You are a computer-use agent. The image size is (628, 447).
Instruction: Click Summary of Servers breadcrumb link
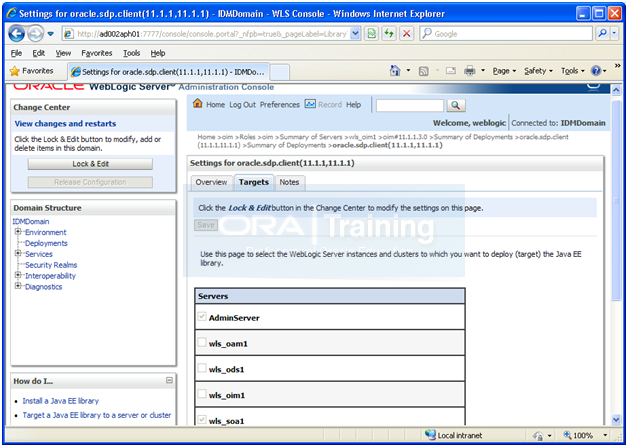tap(311, 137)
